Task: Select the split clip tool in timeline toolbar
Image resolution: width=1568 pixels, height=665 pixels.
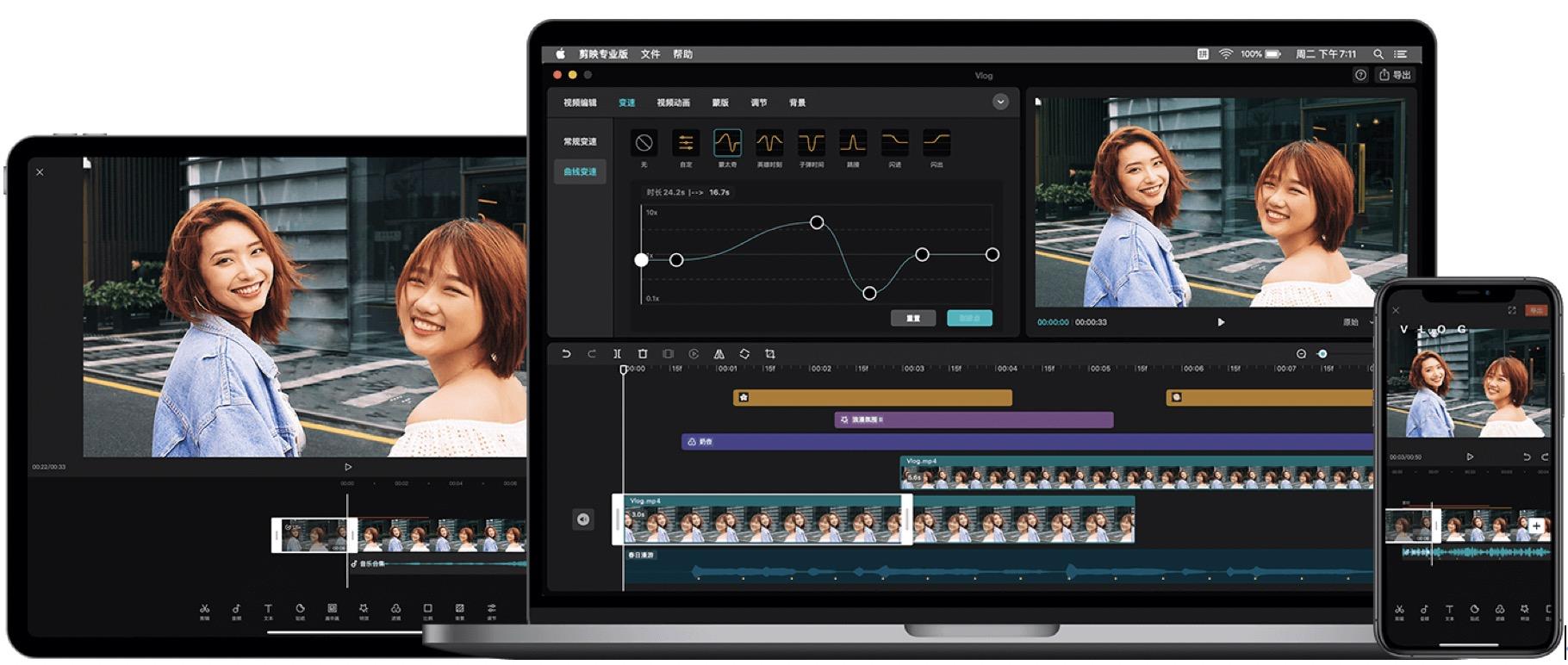Action: 617,354
